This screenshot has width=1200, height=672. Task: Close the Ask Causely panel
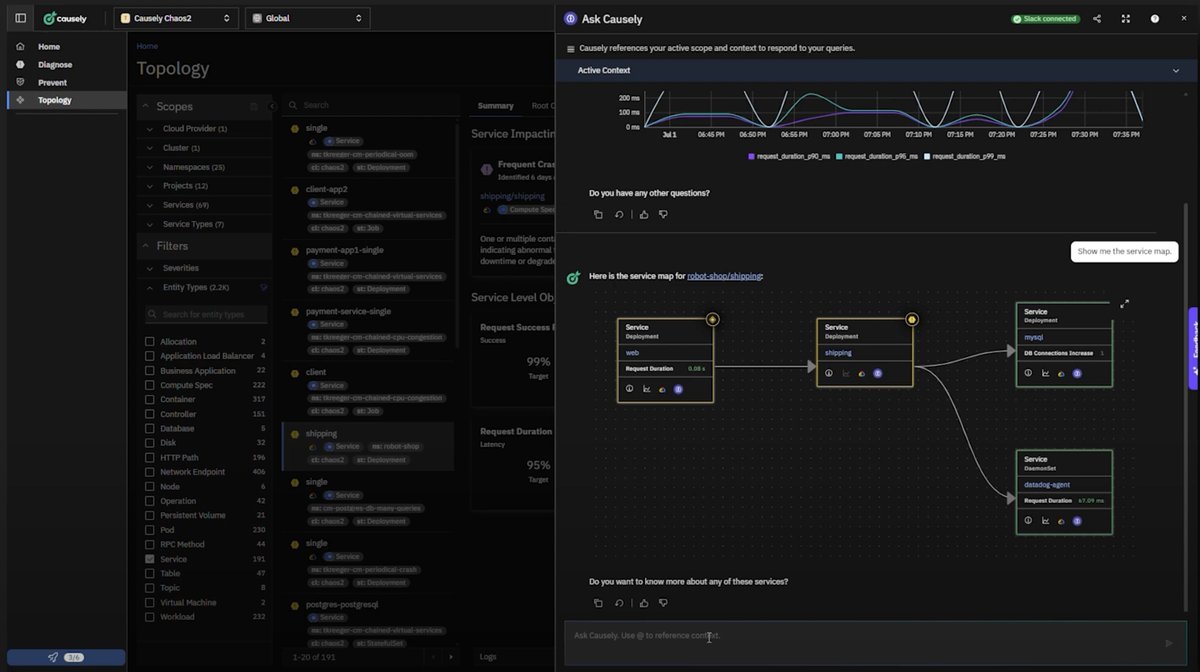tap(1183, 19)
